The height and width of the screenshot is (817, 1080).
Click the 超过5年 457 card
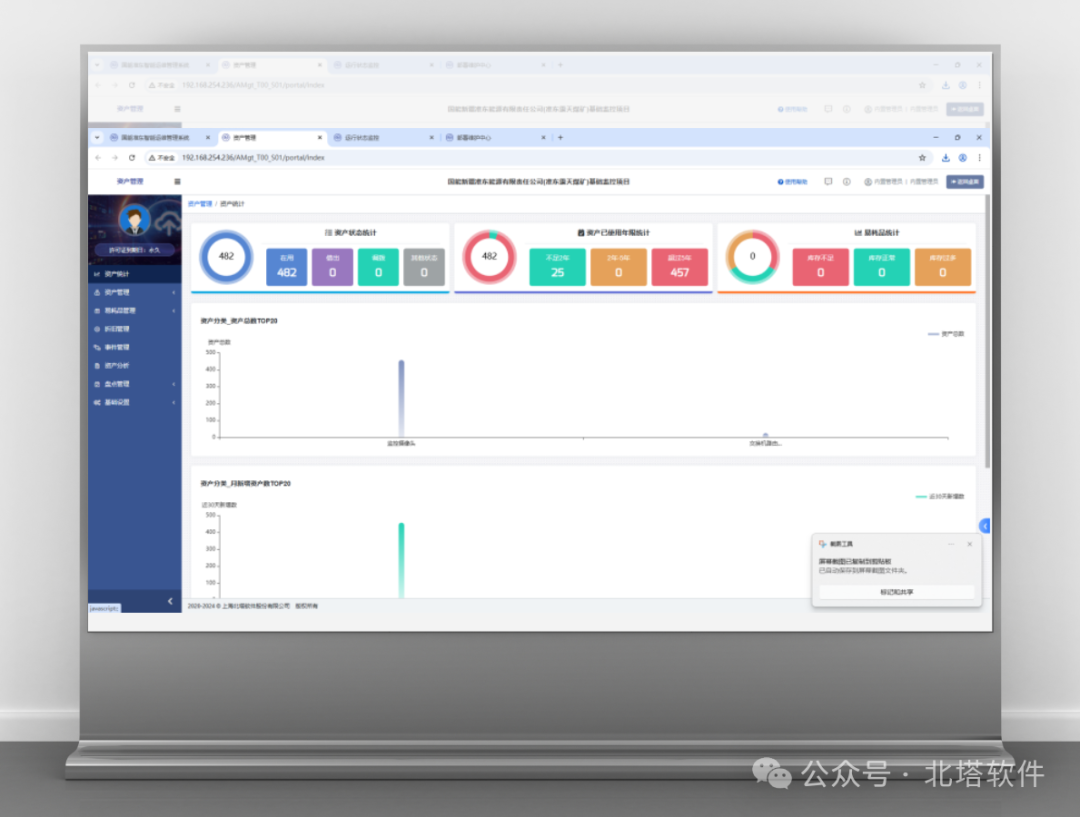coord(679,267)
